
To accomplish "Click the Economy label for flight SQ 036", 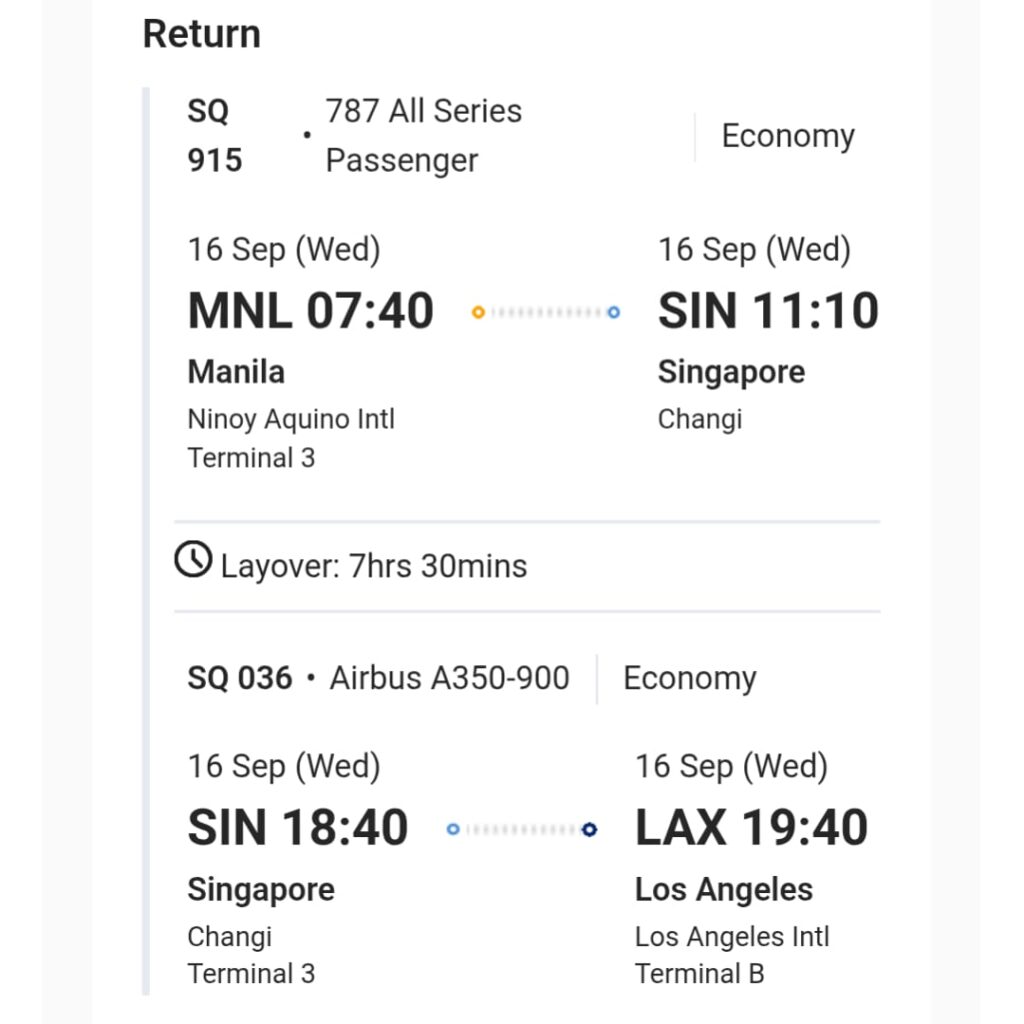I will [x=689, y=678].
